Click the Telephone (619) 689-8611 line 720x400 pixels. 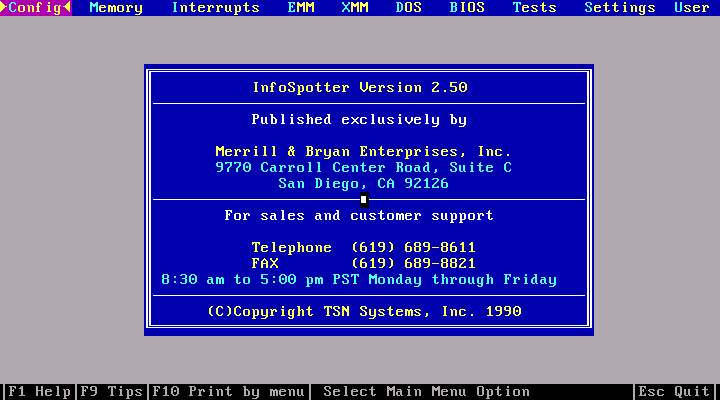coord(363,248)
